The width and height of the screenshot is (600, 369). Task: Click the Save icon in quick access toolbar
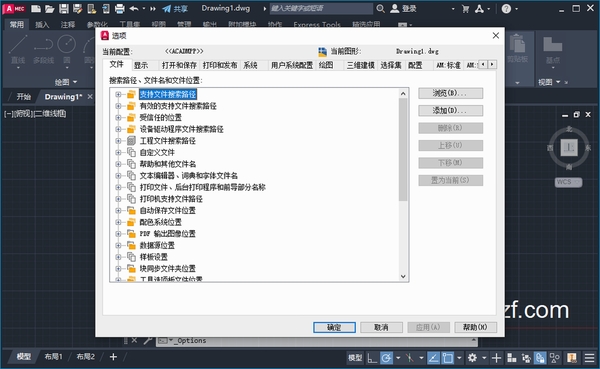(64, 8)
